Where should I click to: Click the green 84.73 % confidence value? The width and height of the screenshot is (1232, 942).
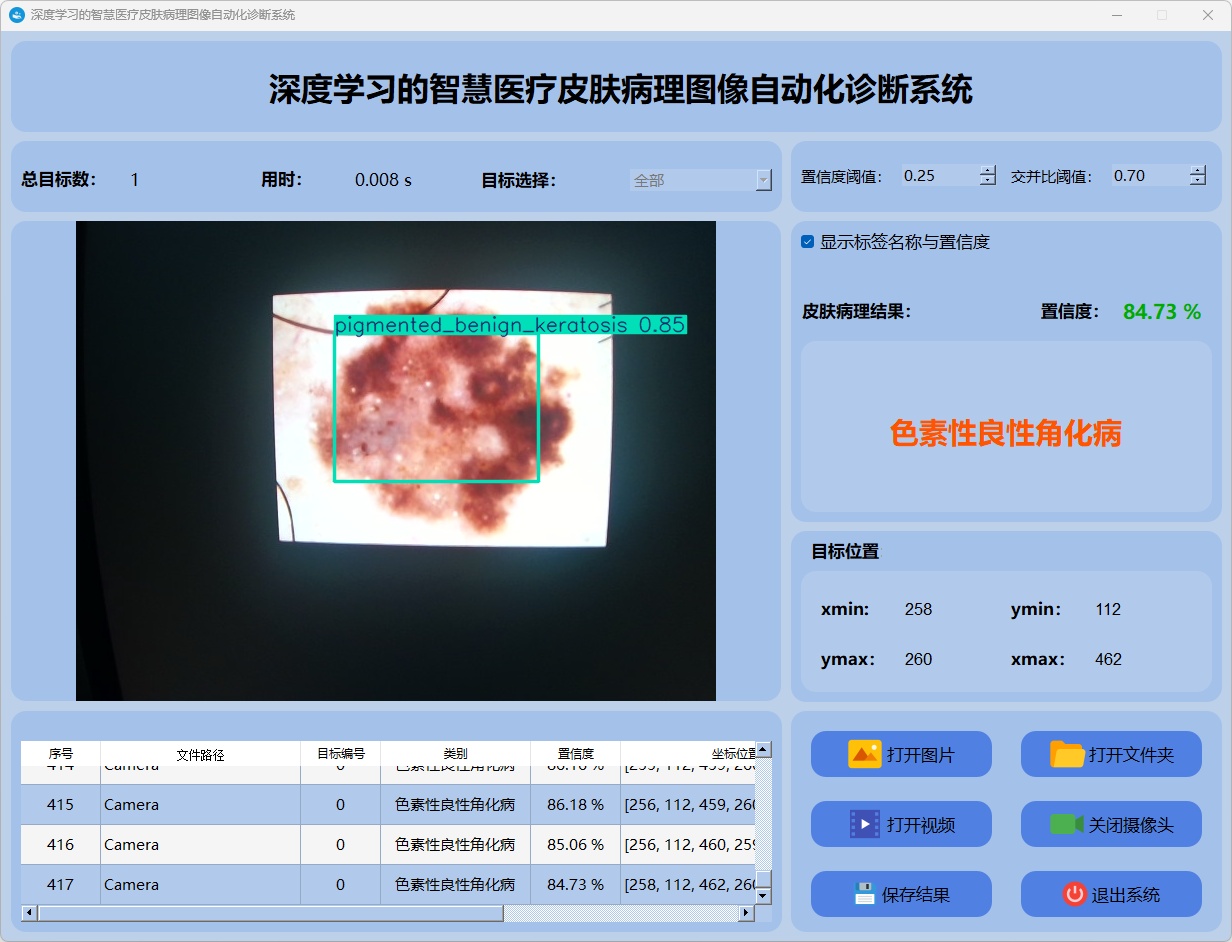click(x=1162, y=312)
